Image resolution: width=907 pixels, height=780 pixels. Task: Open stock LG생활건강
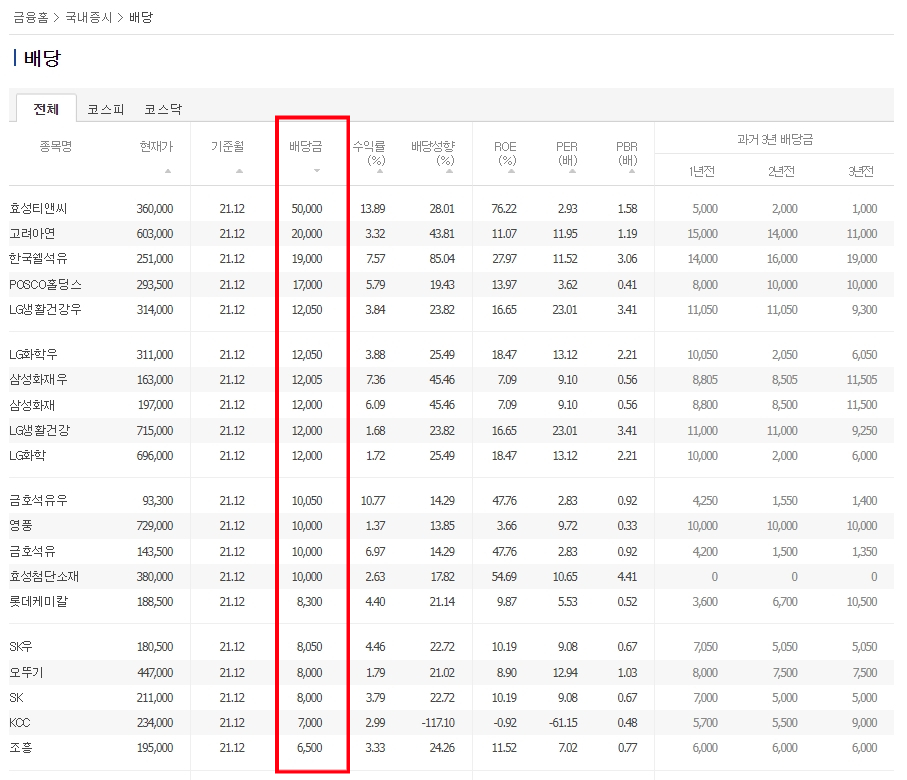pos(39,431)
